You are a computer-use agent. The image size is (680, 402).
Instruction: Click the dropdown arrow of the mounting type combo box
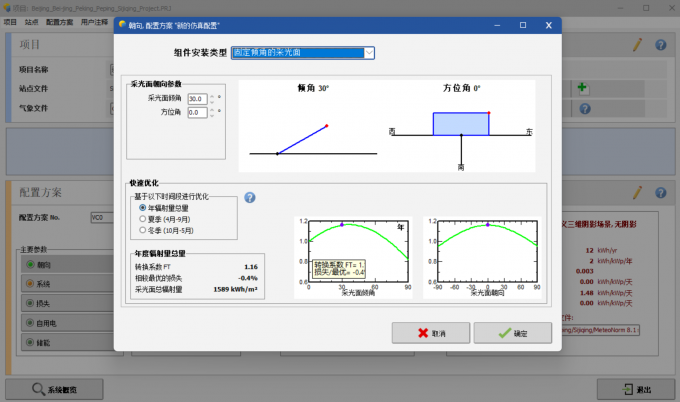point(369,52)
